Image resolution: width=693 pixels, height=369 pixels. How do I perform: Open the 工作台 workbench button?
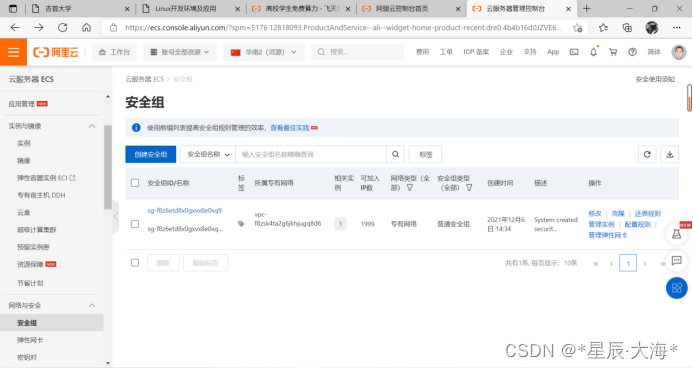[114, 52]
